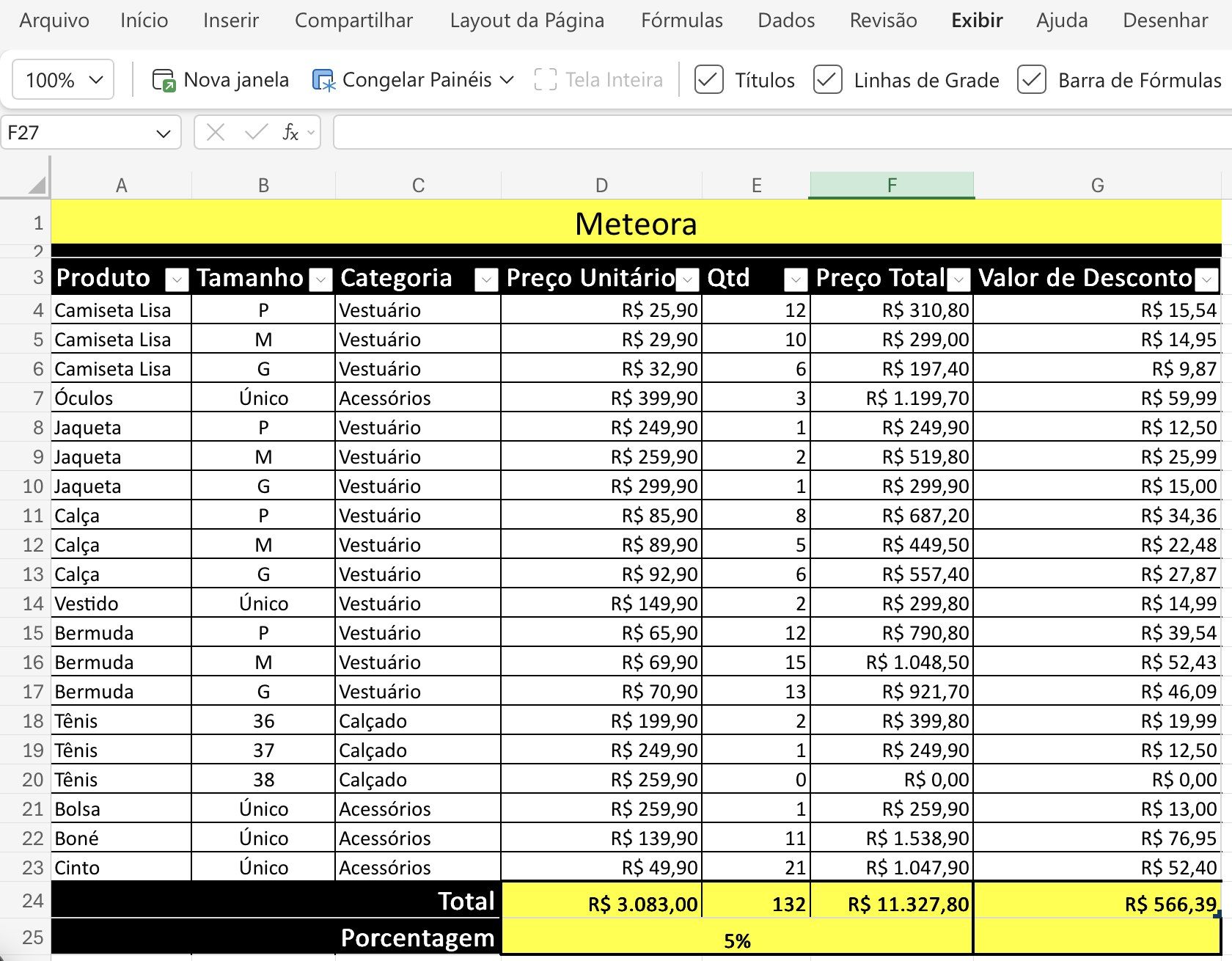1232x961 pixels.
Task: Select column D header
Action: (601, 185)
